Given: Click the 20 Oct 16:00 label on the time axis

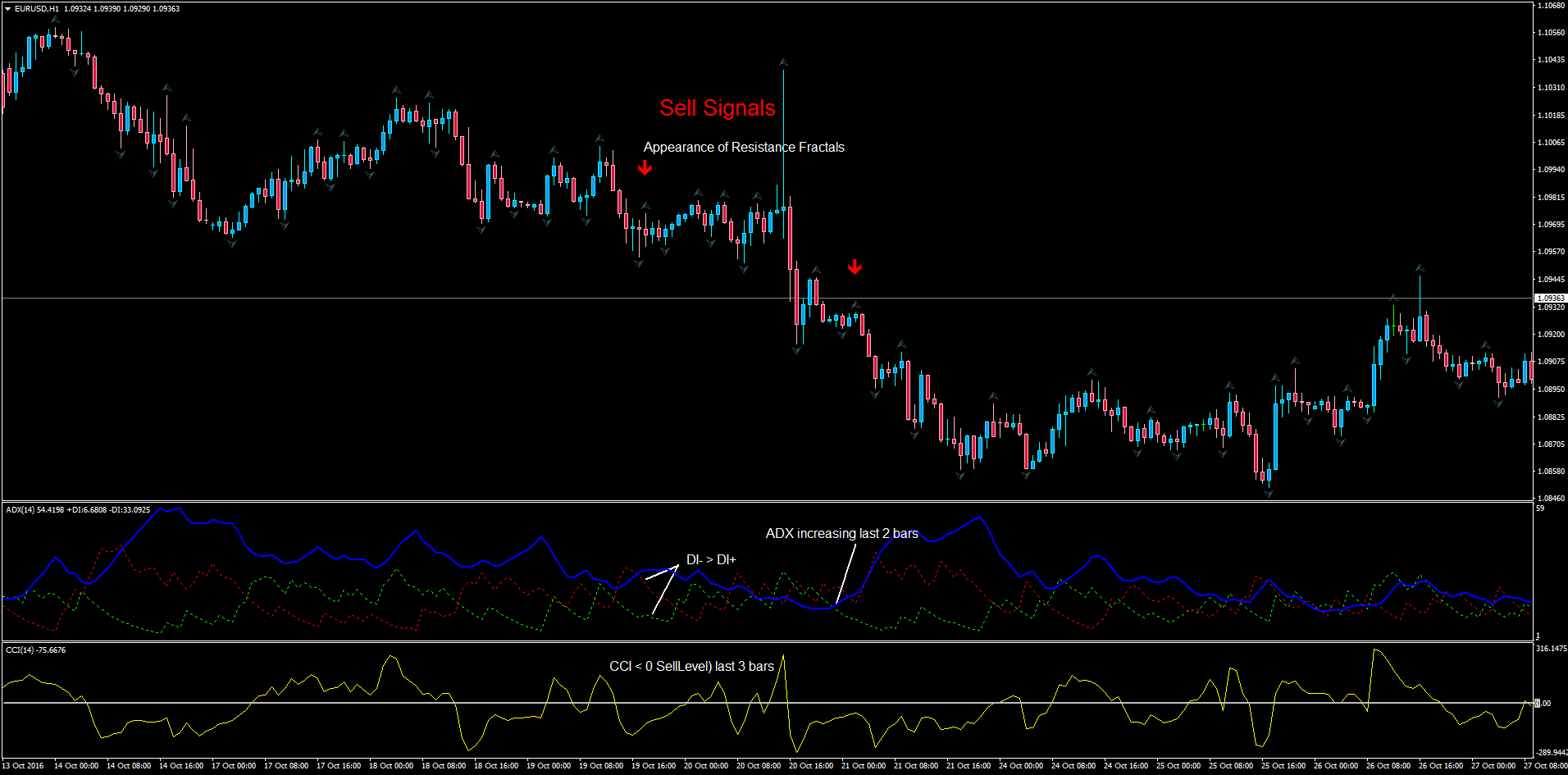Looking at the screenshot, I should pos(811,766).
